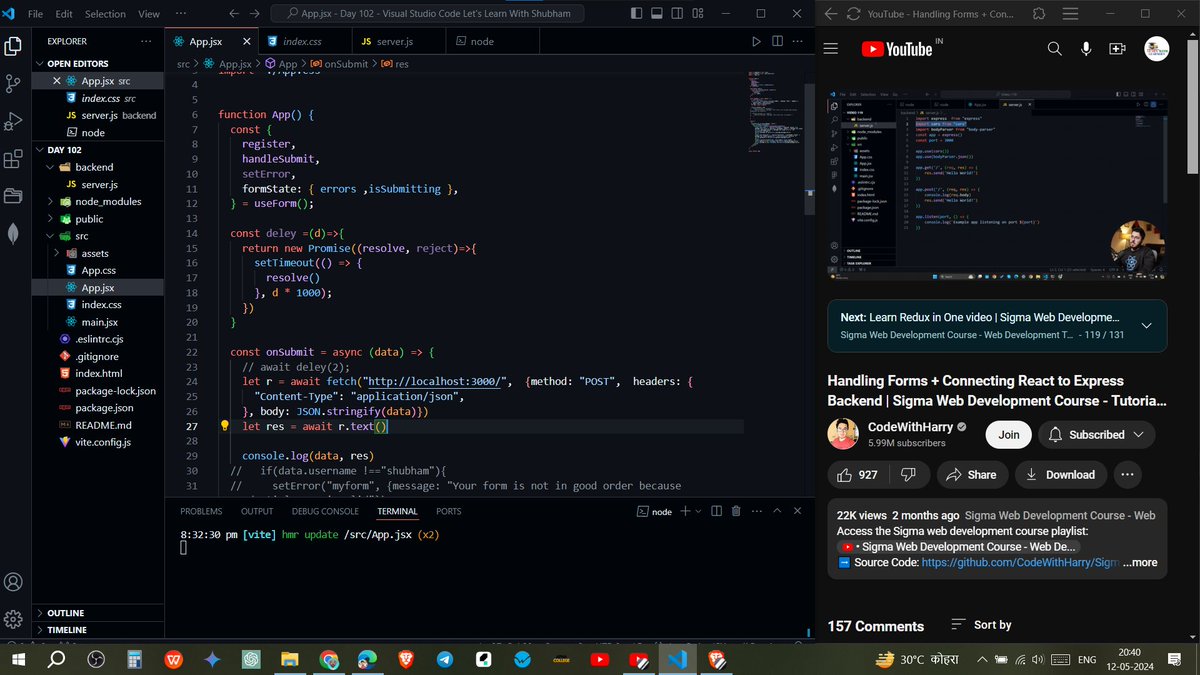Collapse the DAY 102 folder section
Viewport: 1200px width, 675px height.
point(100,150)
